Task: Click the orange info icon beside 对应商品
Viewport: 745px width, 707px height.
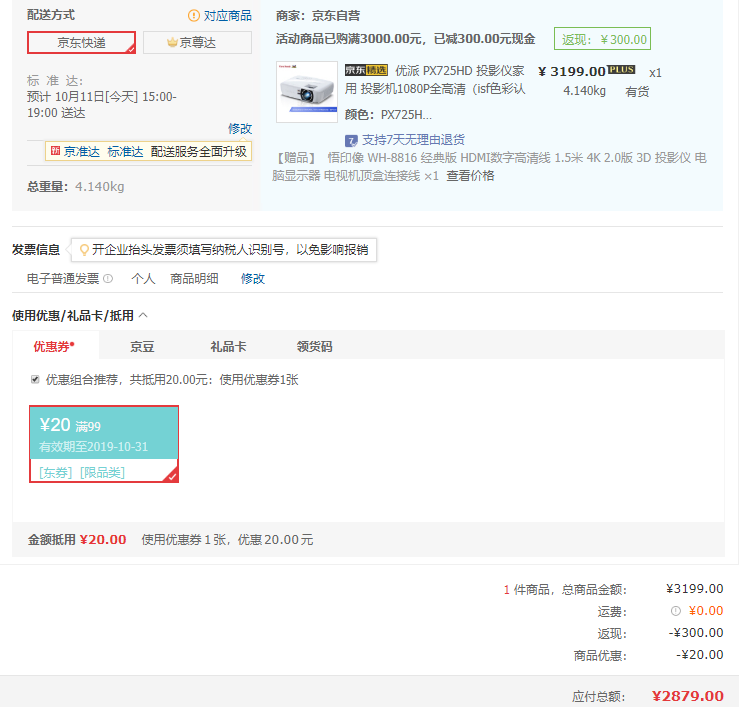Action: click(x=193, y=16)
